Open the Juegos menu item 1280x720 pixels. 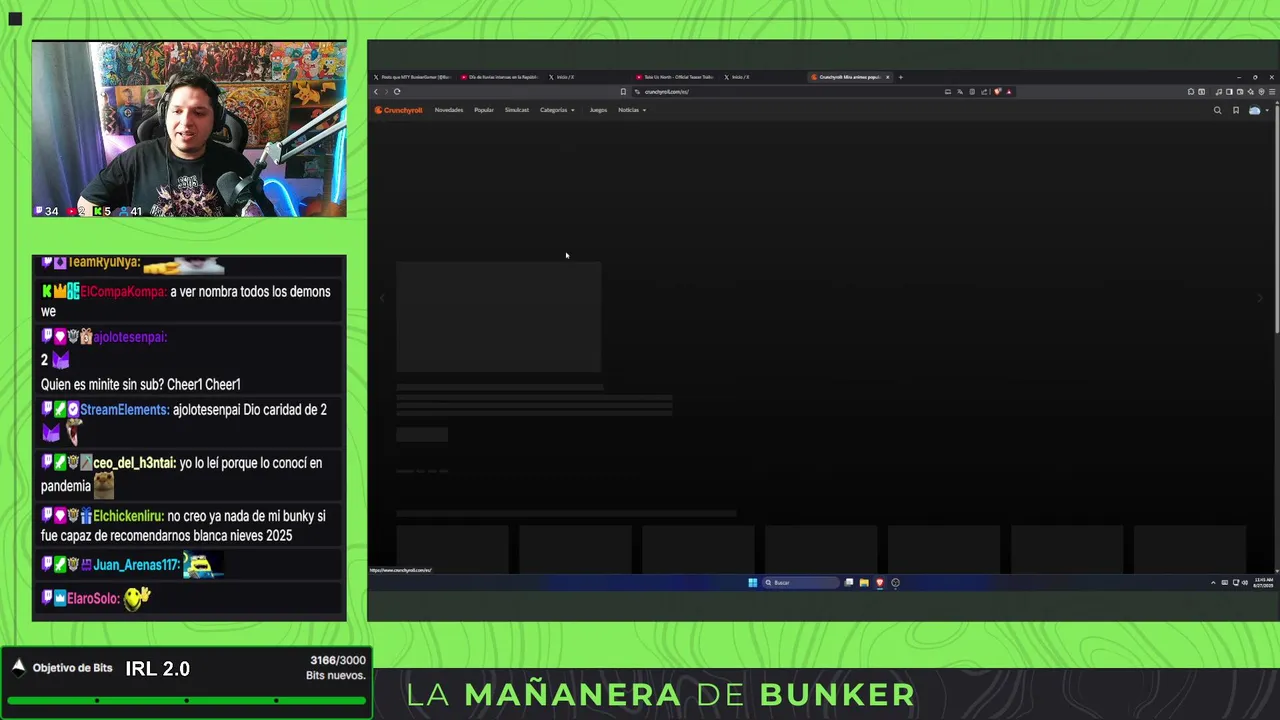(x=598, y=110)
